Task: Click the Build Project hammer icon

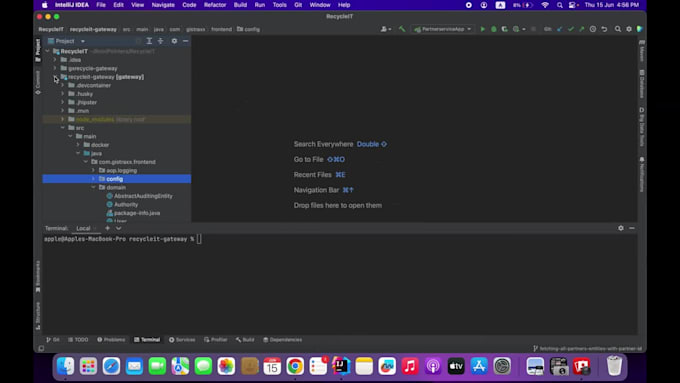Action: 402,29
